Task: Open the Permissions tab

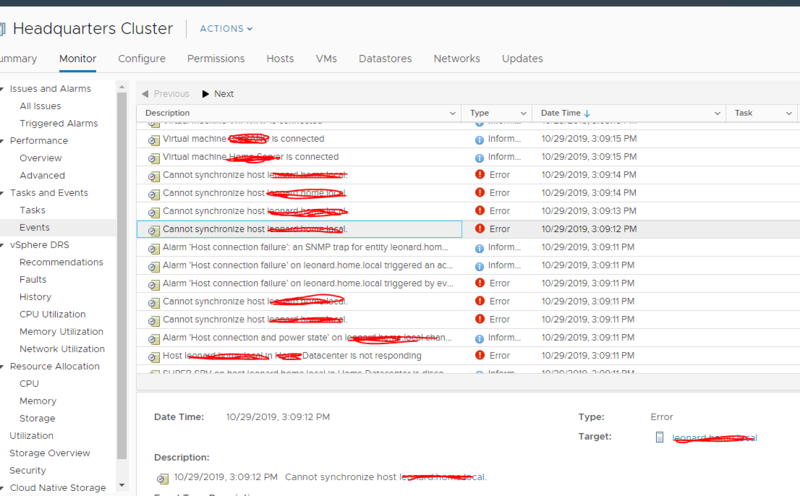Action: click(216, 59)
